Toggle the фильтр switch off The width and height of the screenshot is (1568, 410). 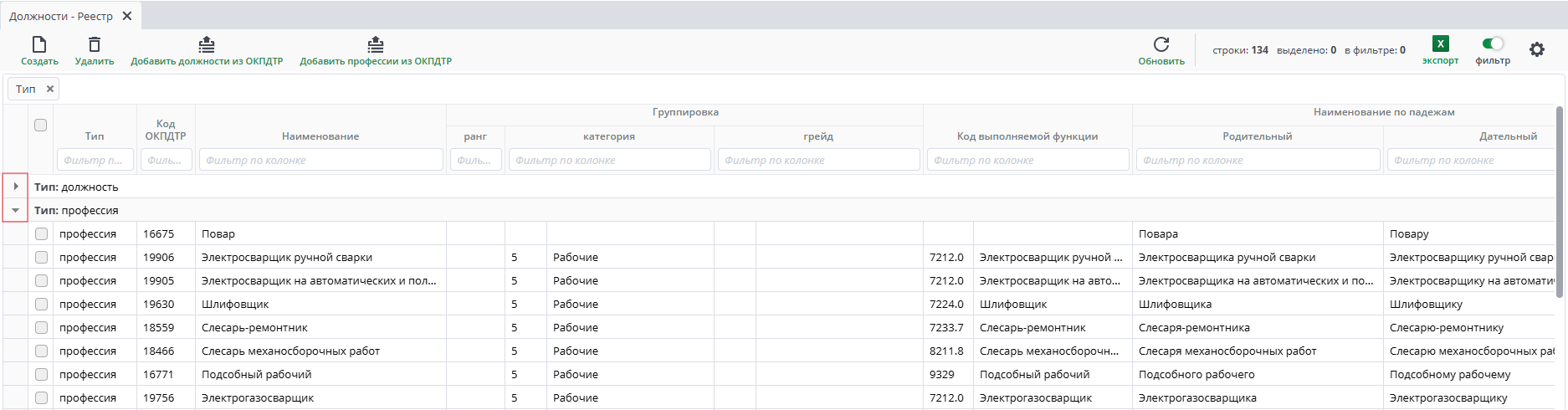tap(1493, 44)
